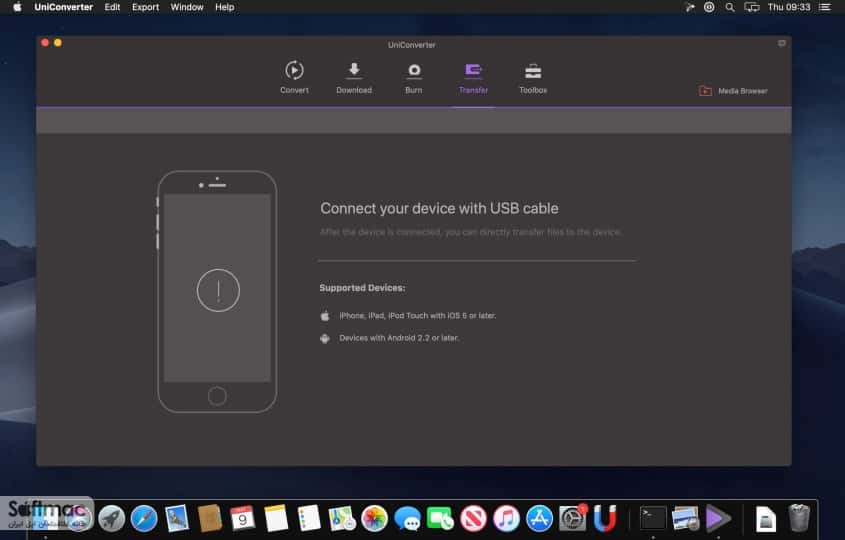Open iTunes from the Dock
The height and width of the screenshot is (540, 845).
tap(506, 518)
